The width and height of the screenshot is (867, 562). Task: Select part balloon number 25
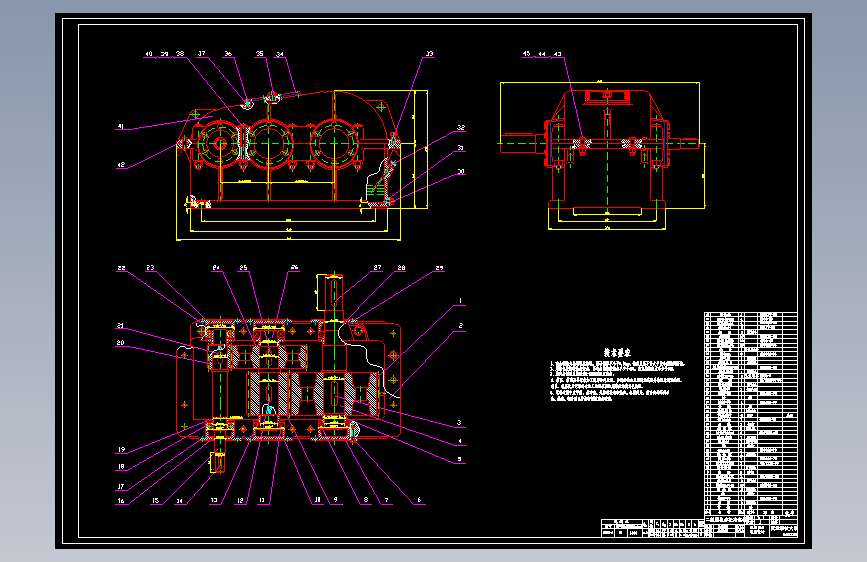click(x=243, y=268)
